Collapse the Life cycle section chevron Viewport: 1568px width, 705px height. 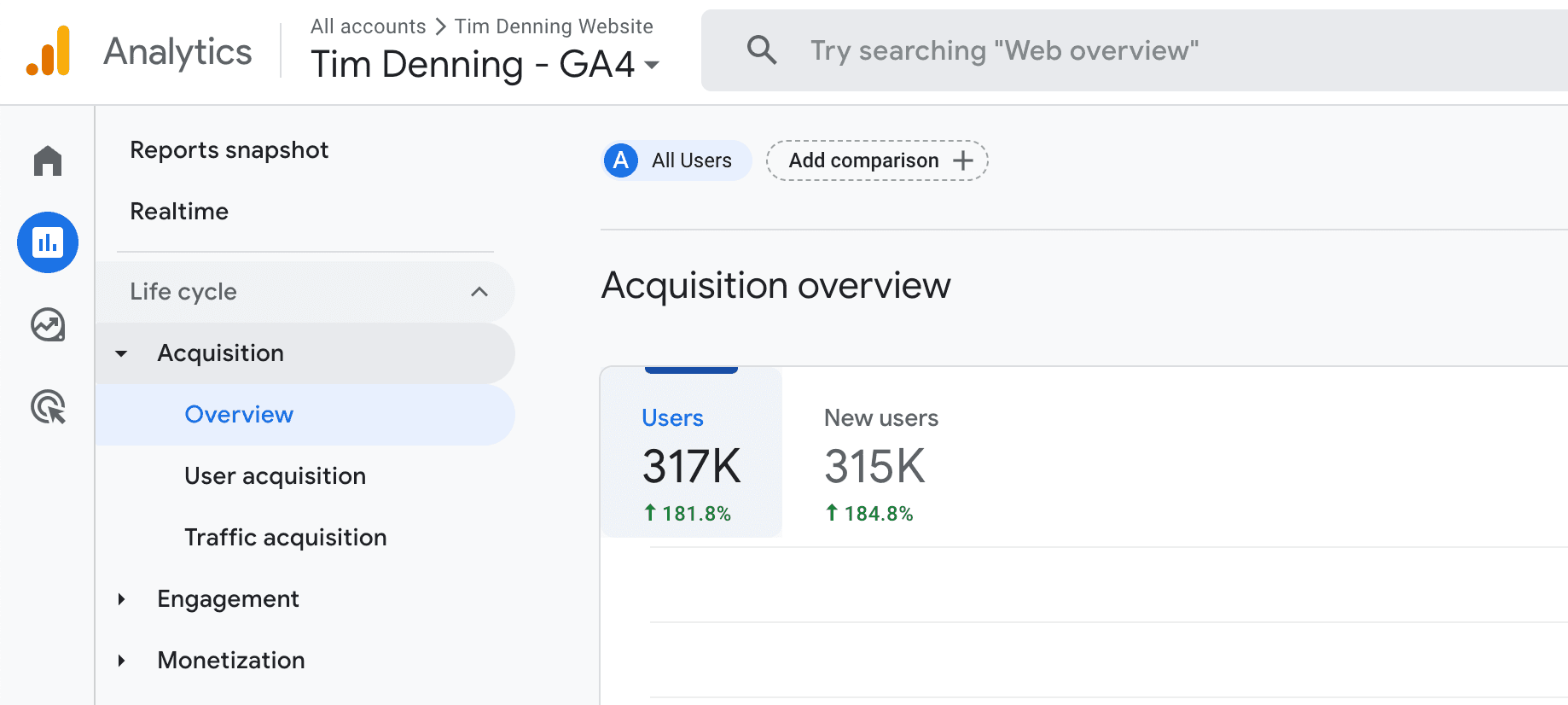click(479, 292)
